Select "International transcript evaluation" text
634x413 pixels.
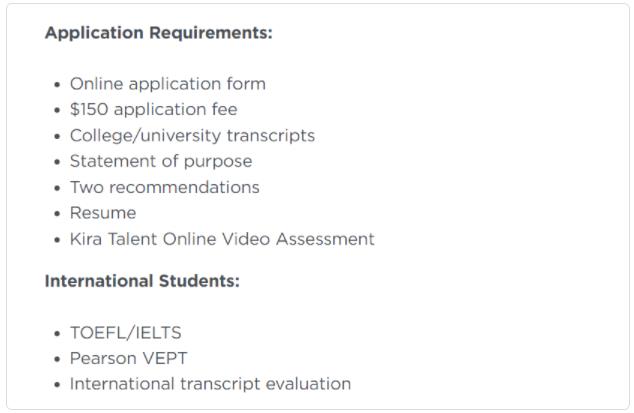click(x=210, y=384)
